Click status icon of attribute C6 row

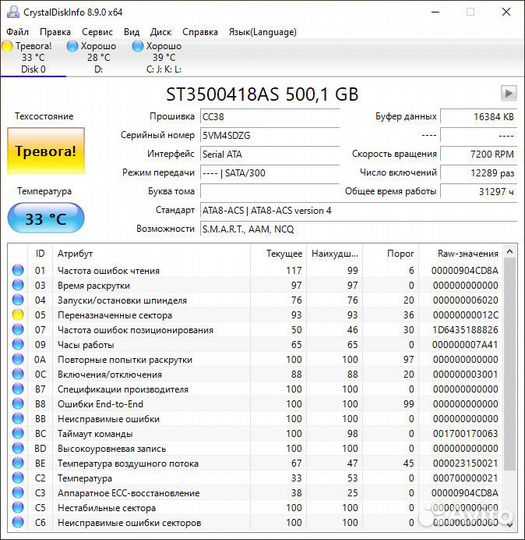pyautogui.click(x=18, y=522)
